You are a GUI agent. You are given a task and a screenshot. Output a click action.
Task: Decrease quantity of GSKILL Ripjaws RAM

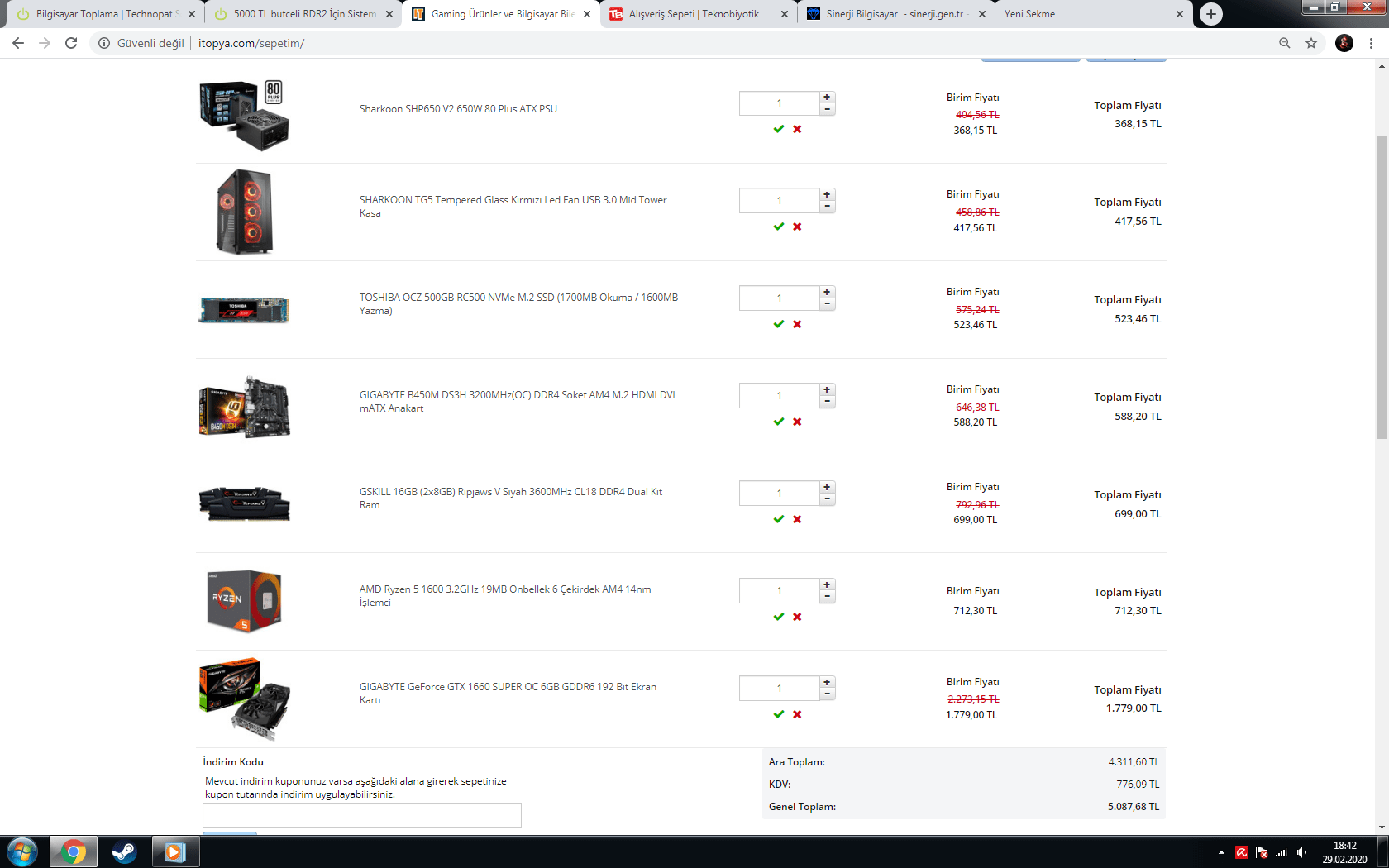point(827,499)
